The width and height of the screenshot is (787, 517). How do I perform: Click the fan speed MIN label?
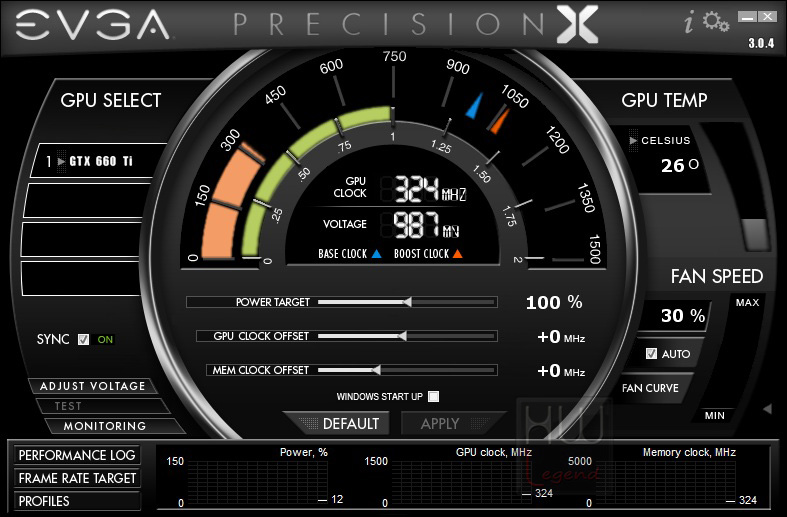click(x=715, y=416)
